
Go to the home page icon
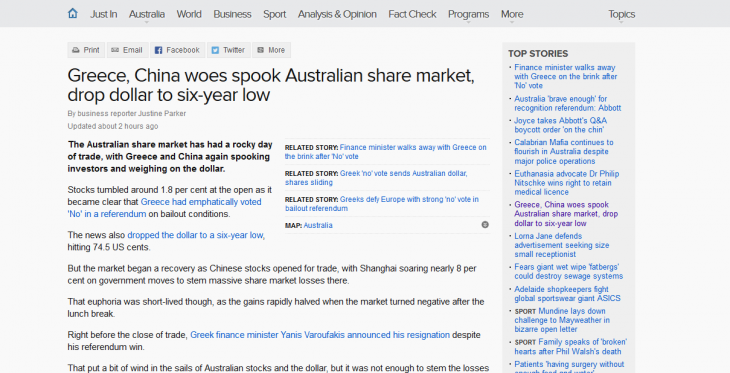(73, 13)
